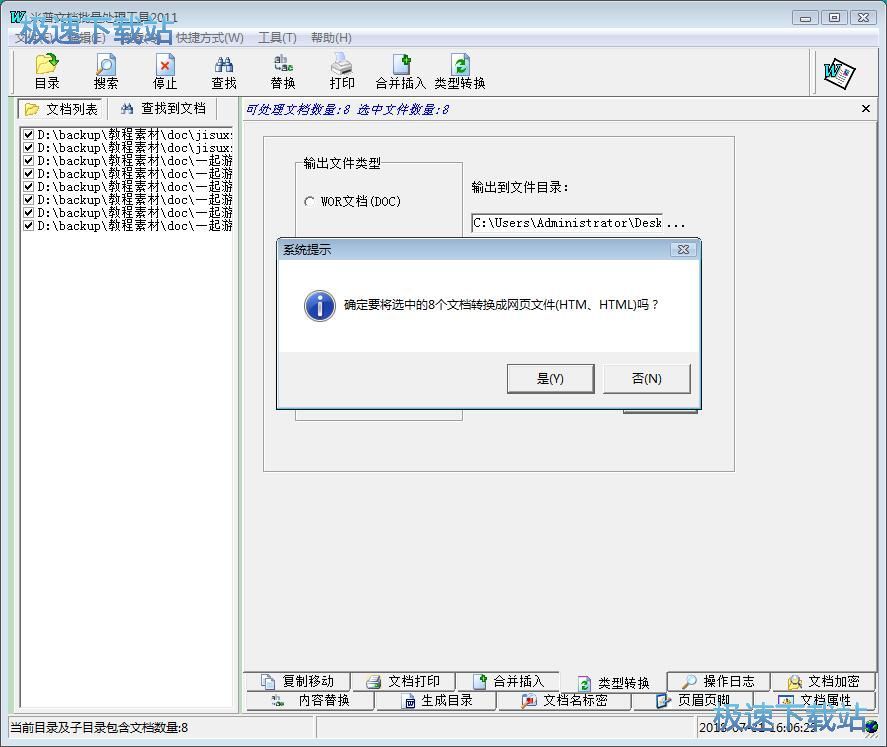
Task: Open the 文档名标密 bottom tab
Action: point(564,701)
